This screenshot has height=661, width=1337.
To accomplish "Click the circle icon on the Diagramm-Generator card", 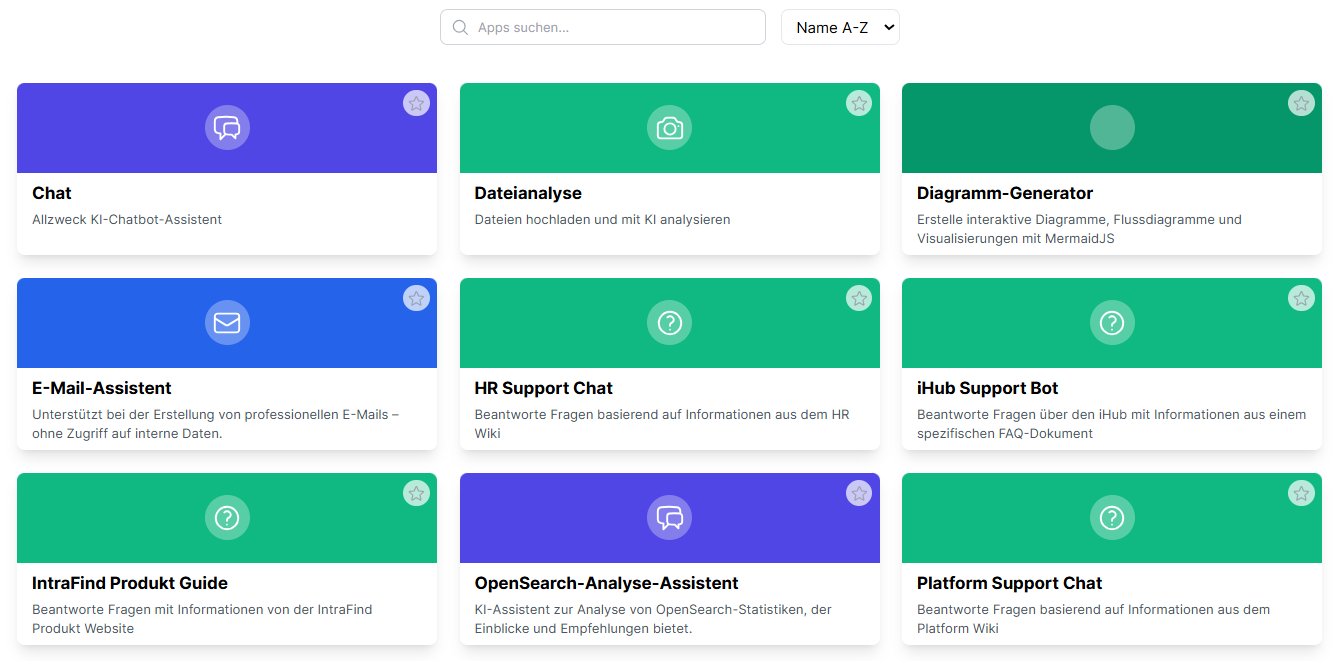I will (x=1112, y=127).
